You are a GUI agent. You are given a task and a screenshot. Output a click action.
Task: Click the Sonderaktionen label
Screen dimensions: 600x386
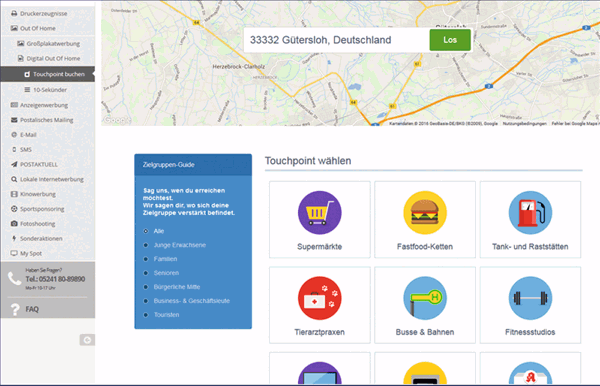point(41,238)
